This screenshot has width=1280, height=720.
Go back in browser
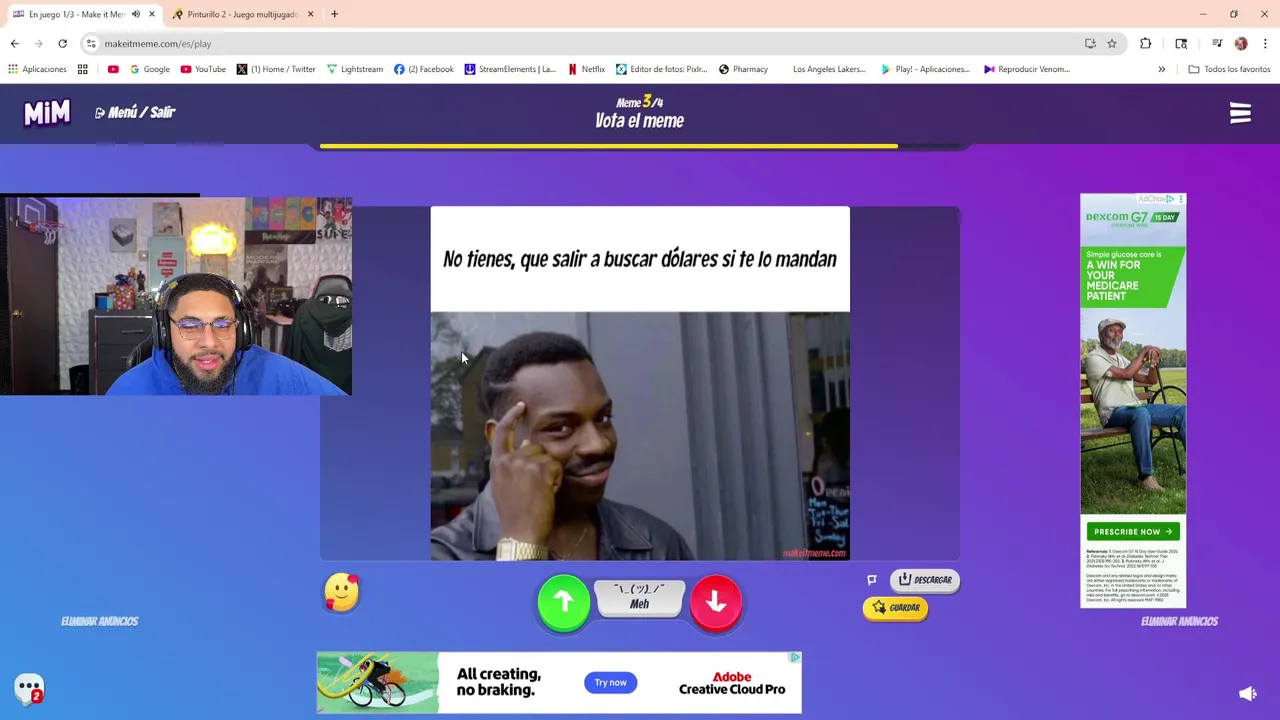click(14, 44)
